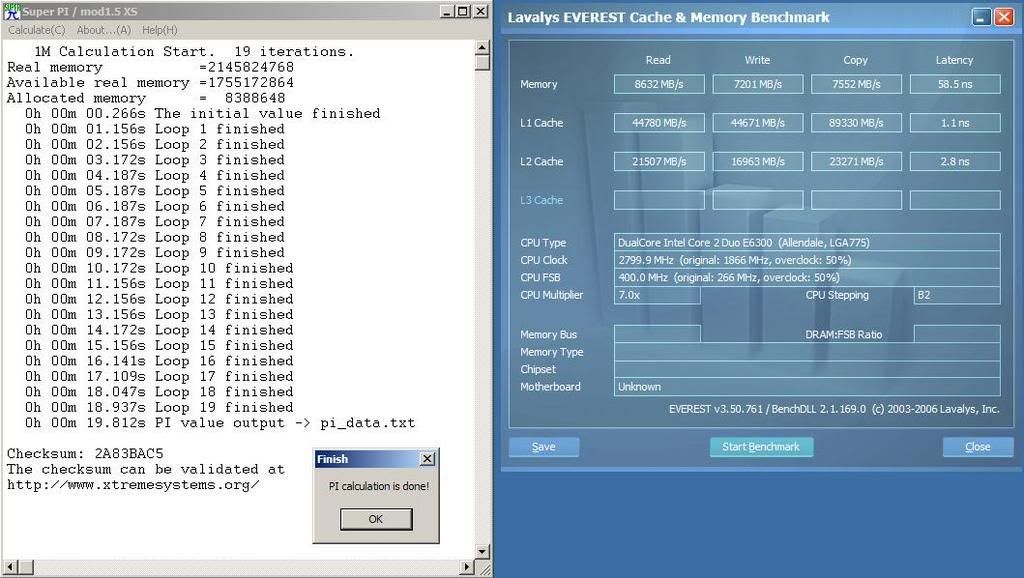
Task: Click Super PI vertical scrollbar down arrow
Action: pyautogui.click(x=483, y=552)
